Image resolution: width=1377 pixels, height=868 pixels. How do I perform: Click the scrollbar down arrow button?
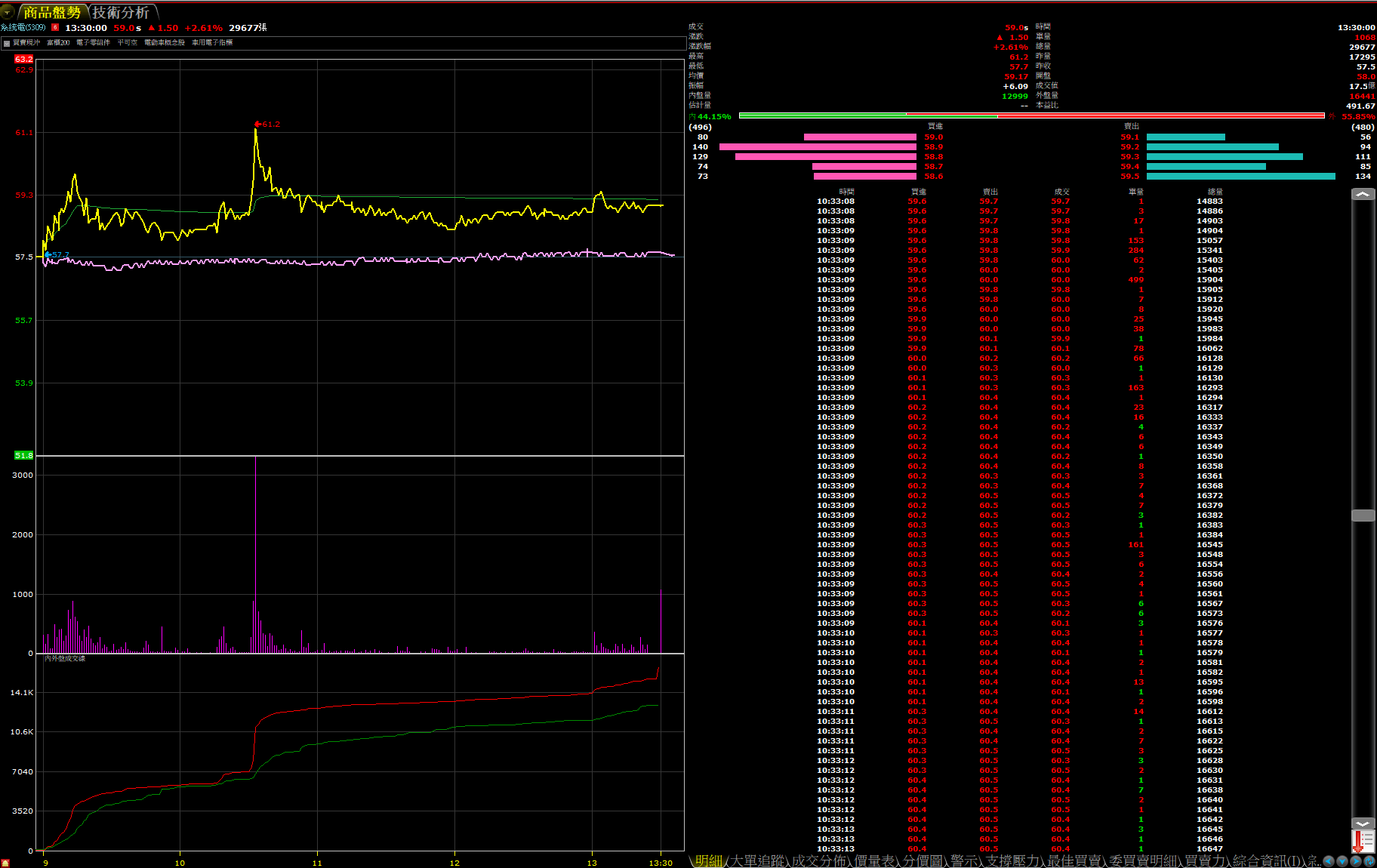coord(1363,823)
